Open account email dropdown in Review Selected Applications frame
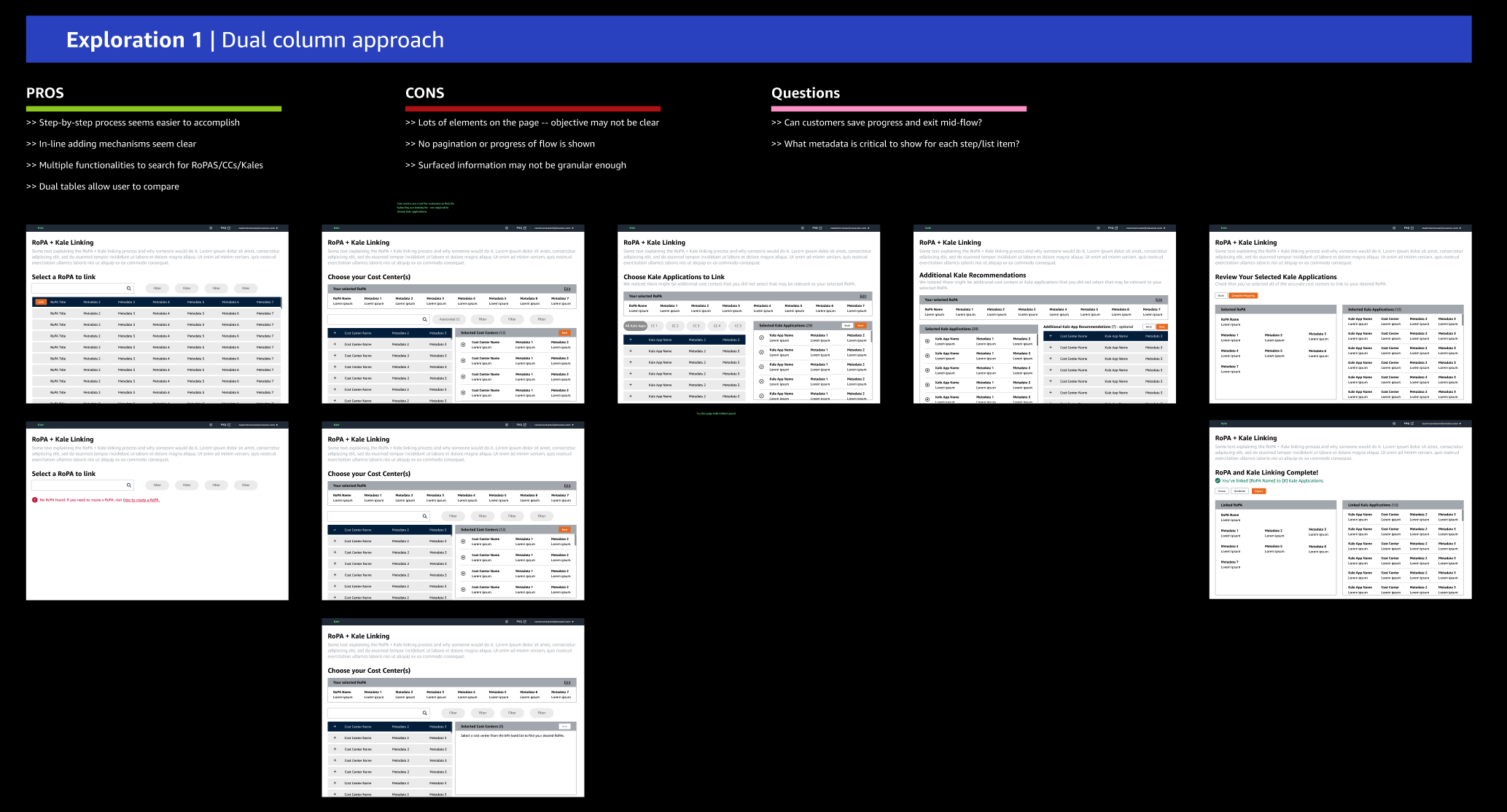 tap(1439, 228)
